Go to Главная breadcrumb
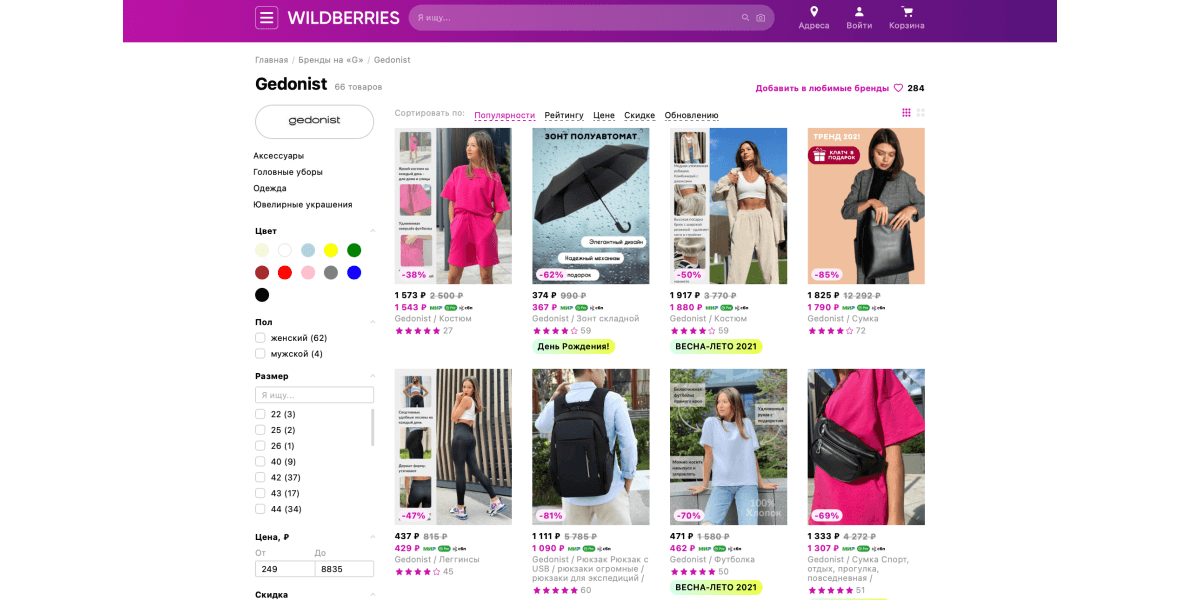The image size is (1180, 600). 272,60
